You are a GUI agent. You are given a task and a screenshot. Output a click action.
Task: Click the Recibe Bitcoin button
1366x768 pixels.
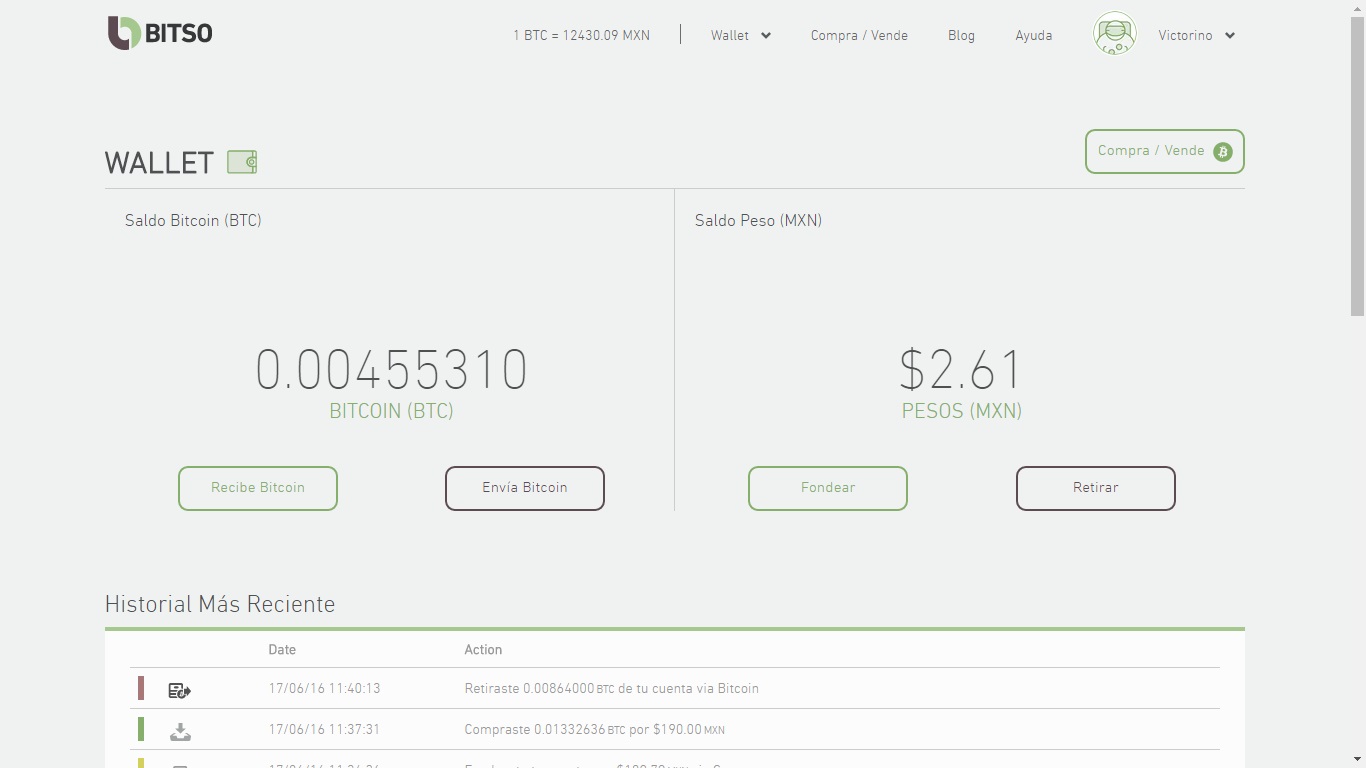click(x=257, y=488)
